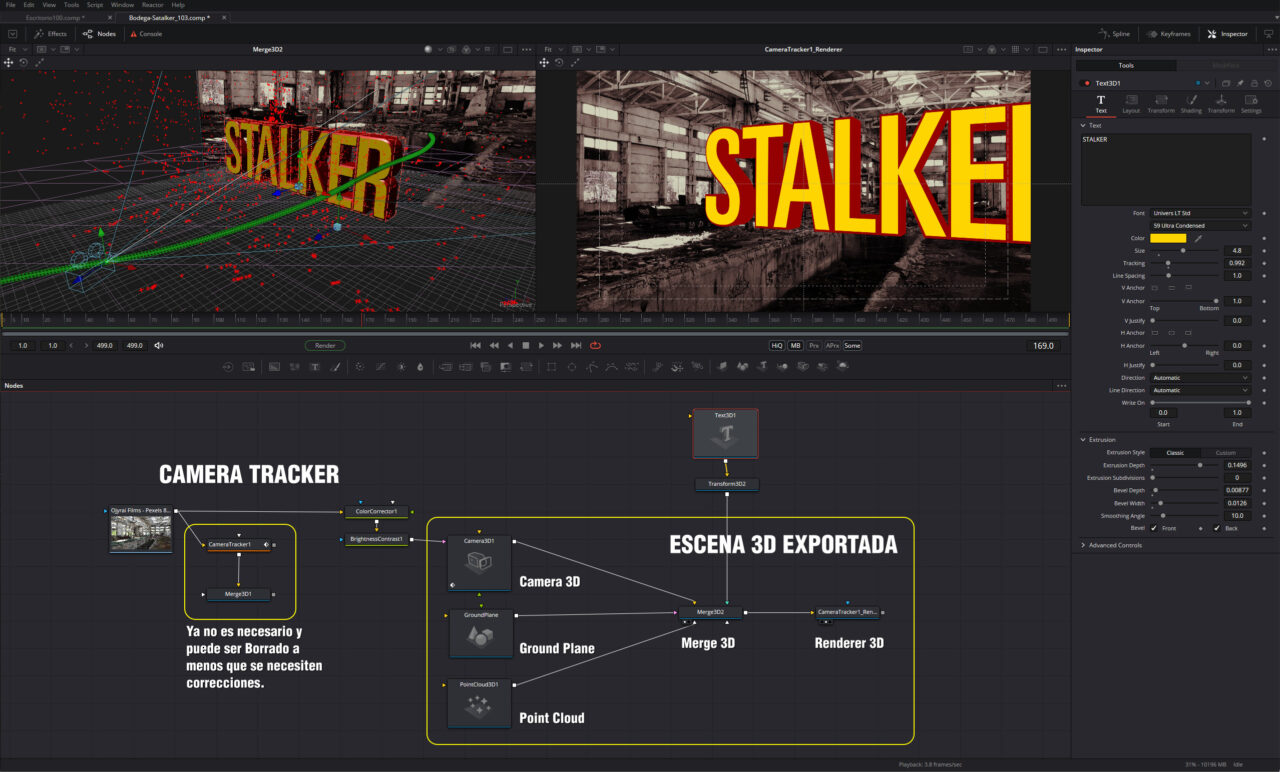The width and height of the screenshot is (1280, 772).
Task: Open the Tools menu
Action: (x=71, y=5)
